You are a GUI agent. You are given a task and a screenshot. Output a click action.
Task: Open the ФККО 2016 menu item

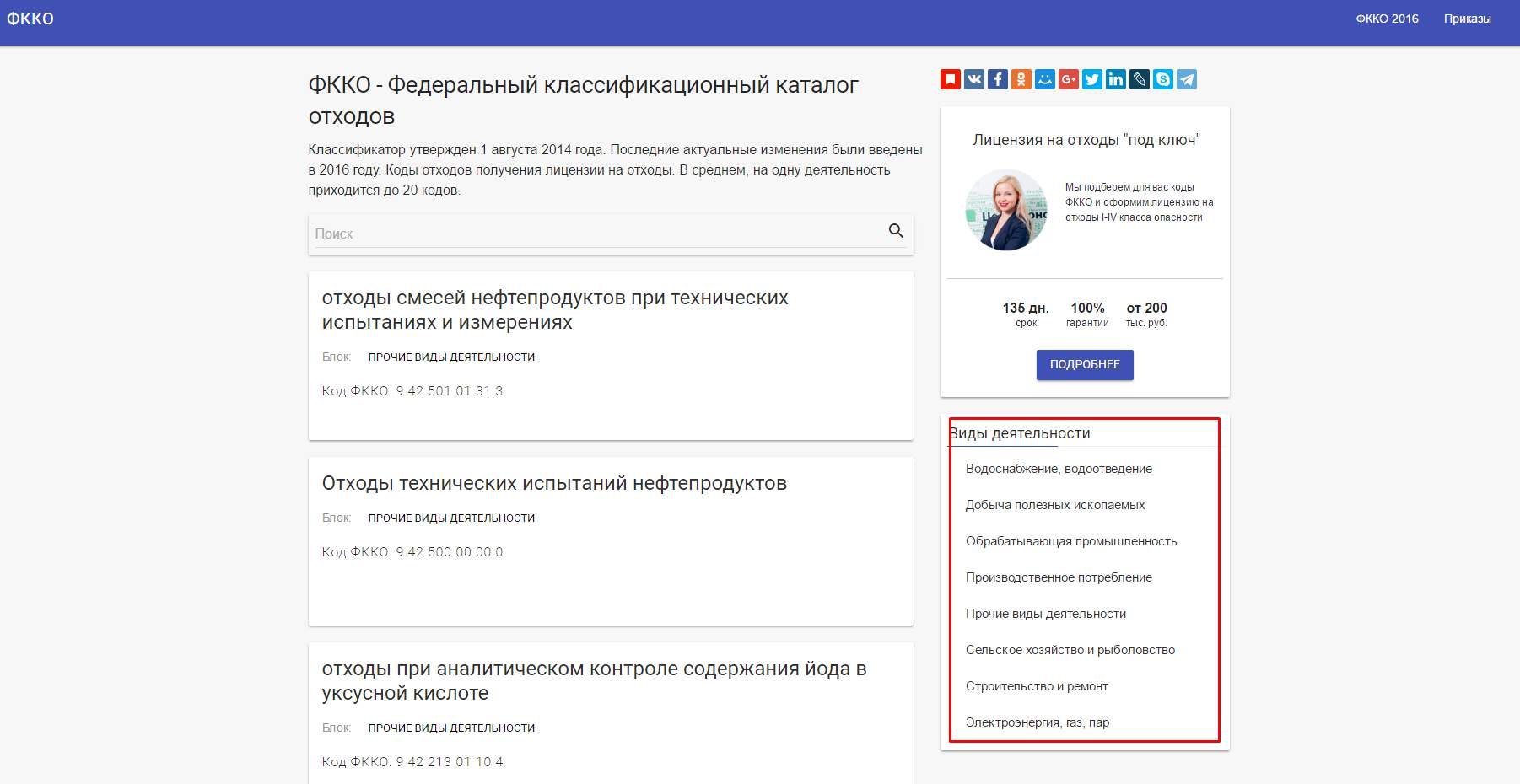1388,18
